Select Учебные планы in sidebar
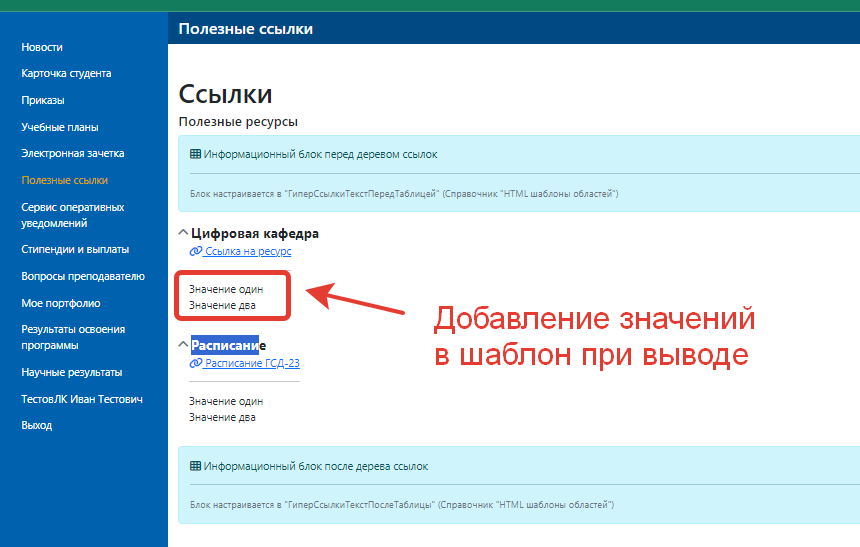Screen dimensions: 860x547 (x=60, y=127)
